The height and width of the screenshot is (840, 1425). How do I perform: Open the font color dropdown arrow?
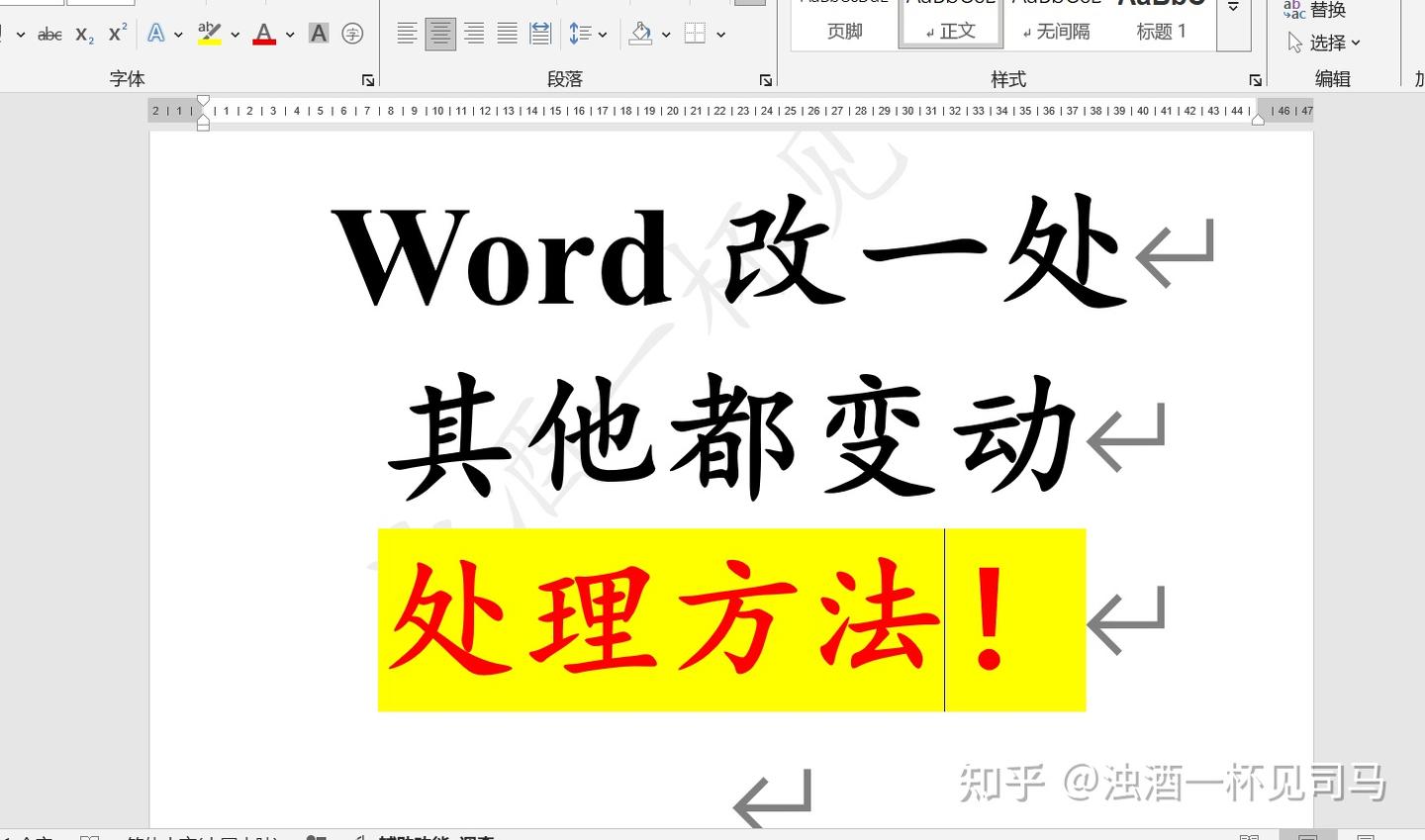290,35
